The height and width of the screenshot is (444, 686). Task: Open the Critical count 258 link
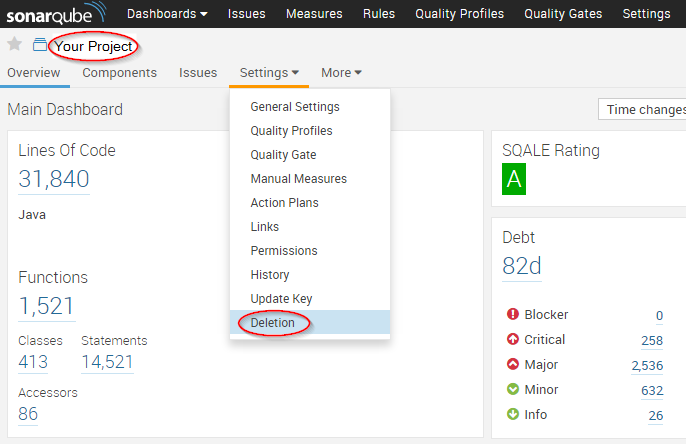pyautogui.click(x=652, y=340)
